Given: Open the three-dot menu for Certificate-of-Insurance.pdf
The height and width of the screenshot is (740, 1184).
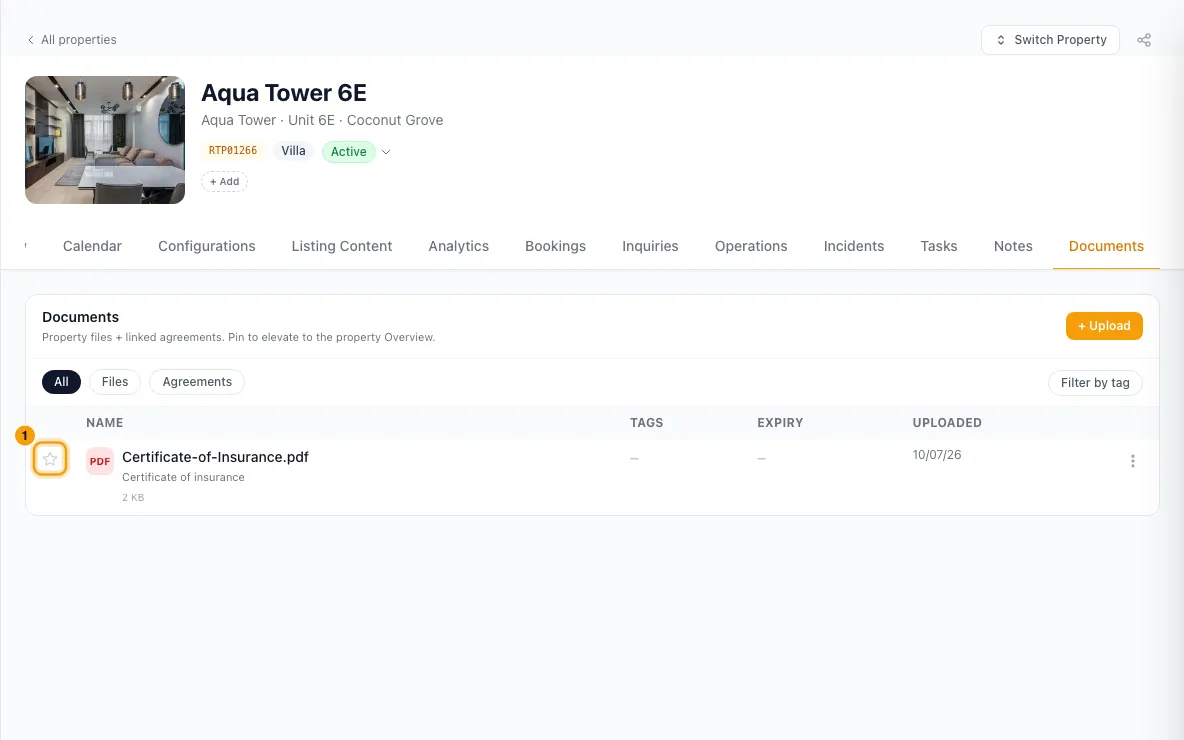Looking at the screenshot, I should [x=1133, y=461].
